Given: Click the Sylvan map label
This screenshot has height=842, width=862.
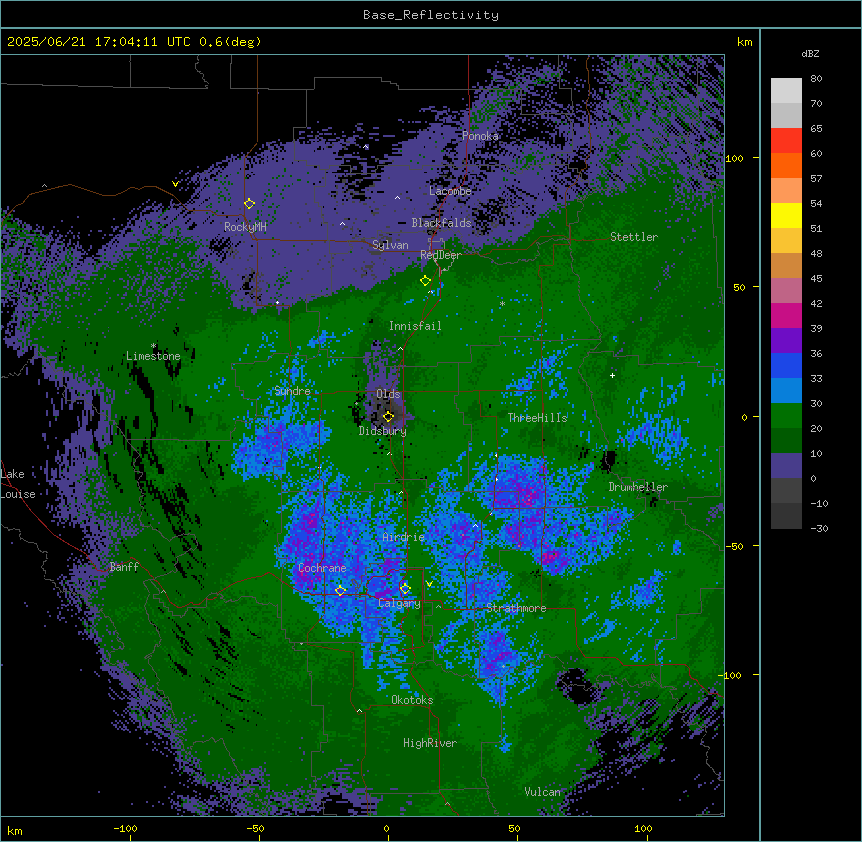Looking at the screenshot, I should 390,245.
